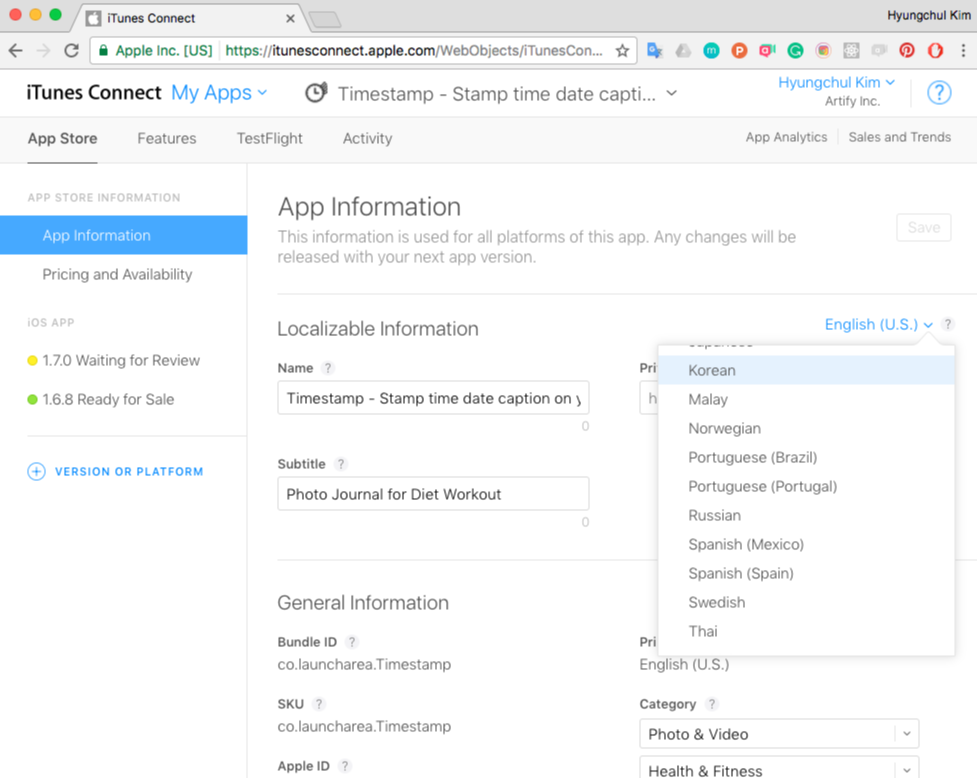Choose Russian from language list

coord(806,516)
